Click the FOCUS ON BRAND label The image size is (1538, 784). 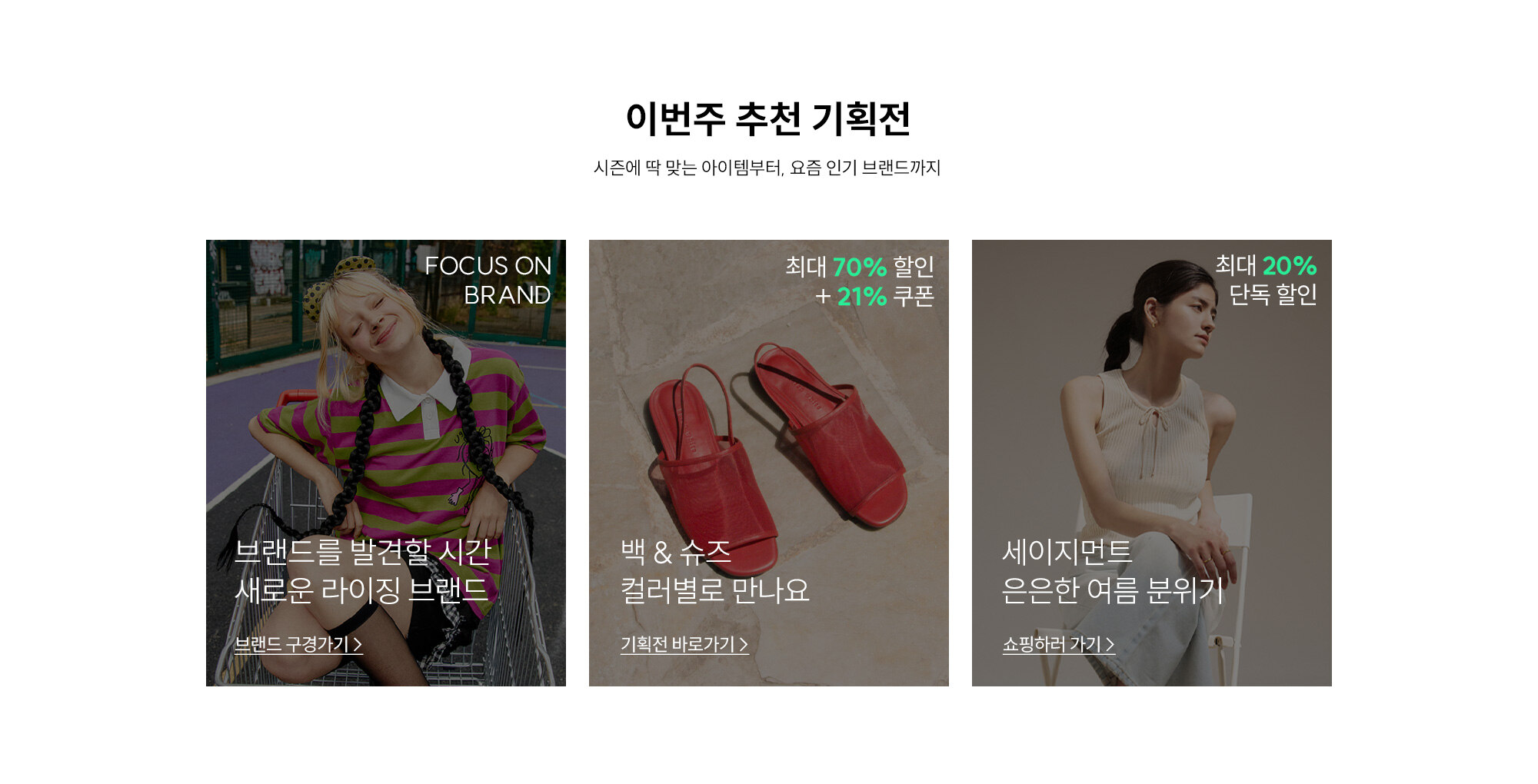[488, 280]
